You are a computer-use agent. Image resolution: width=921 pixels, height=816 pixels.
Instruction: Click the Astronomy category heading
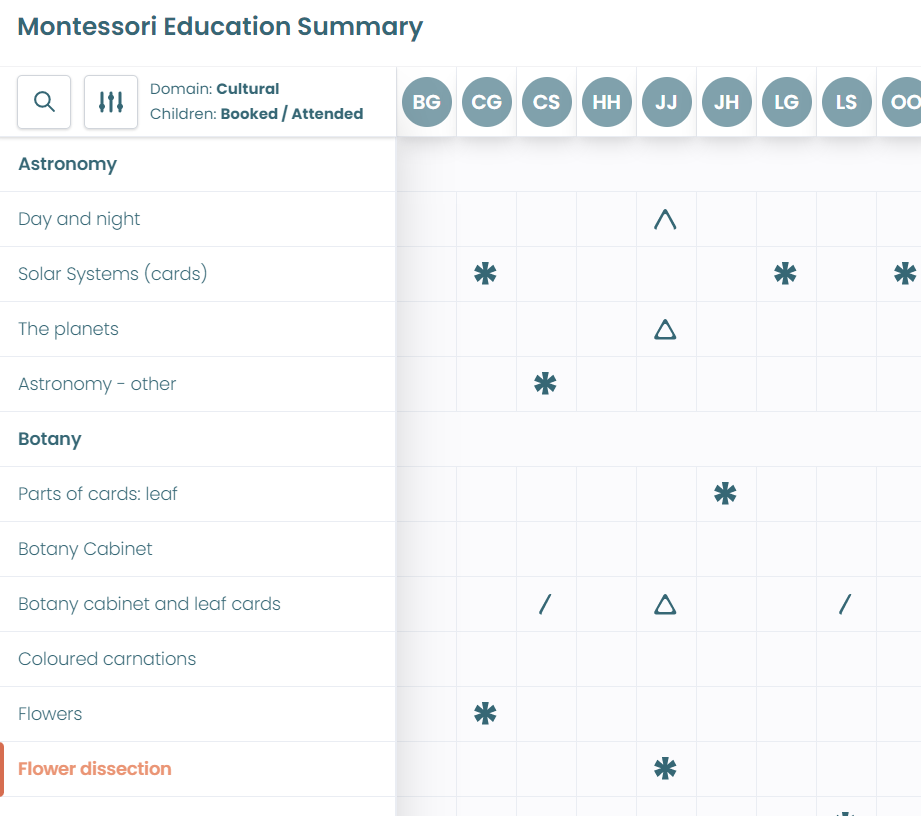(68, 164)
